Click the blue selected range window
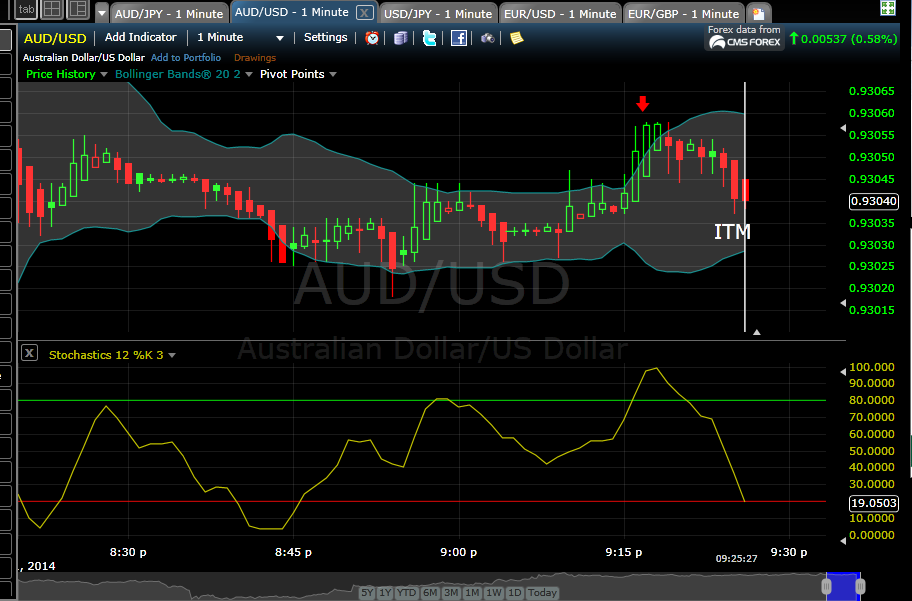 pyautogui.click(x=843, y=586)
